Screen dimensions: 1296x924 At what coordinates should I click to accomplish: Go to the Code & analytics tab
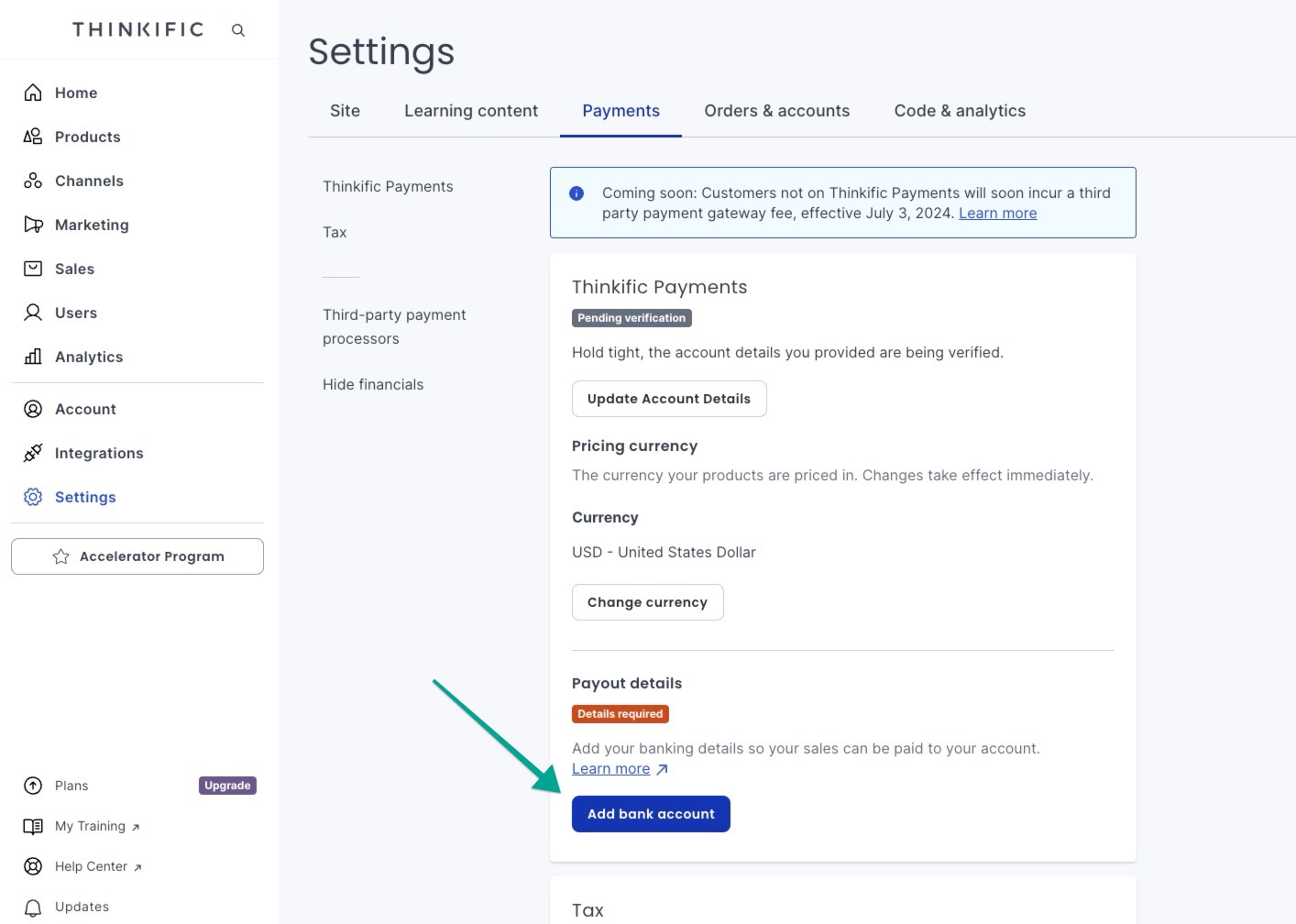(960, 111)
